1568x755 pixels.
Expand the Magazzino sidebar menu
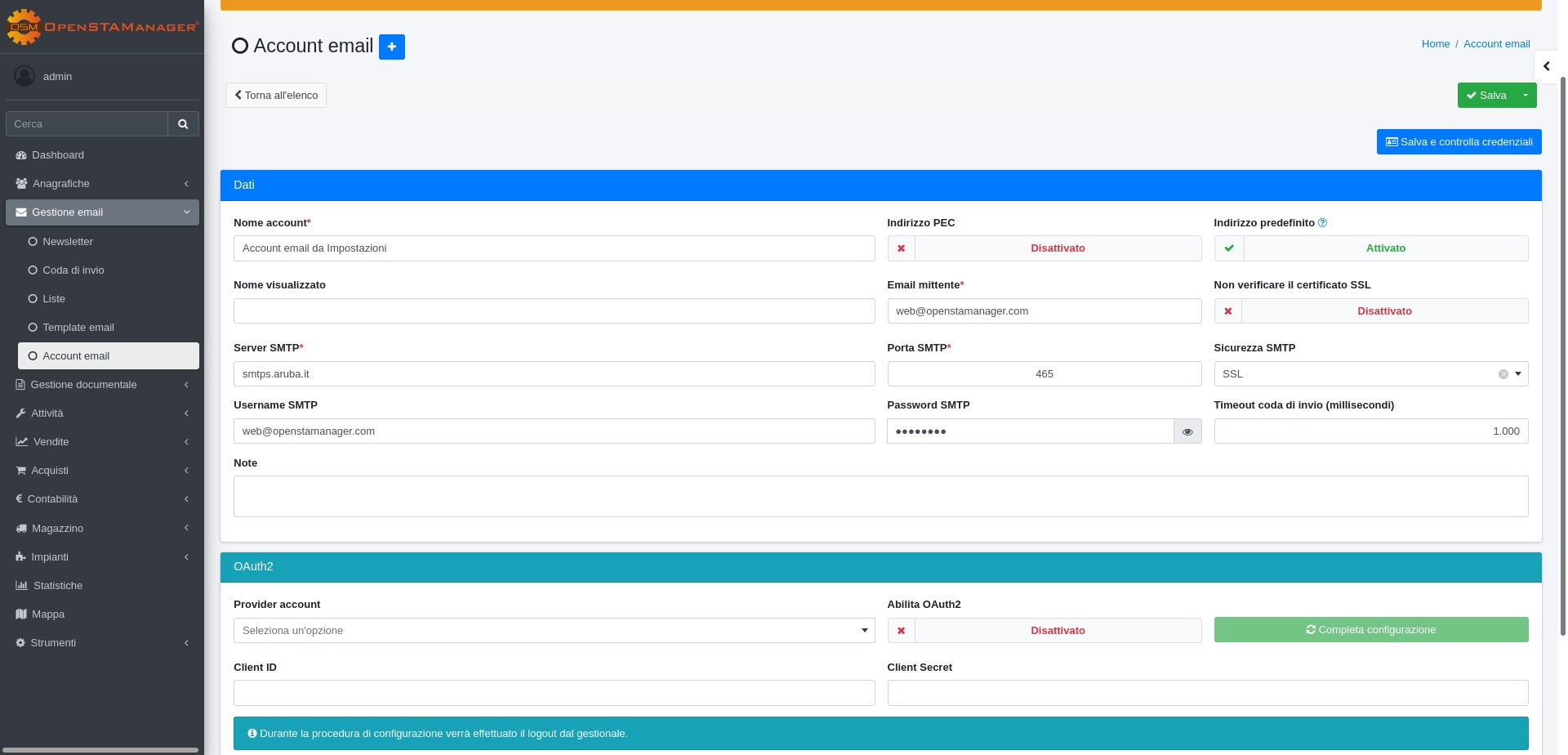[57, 529]
